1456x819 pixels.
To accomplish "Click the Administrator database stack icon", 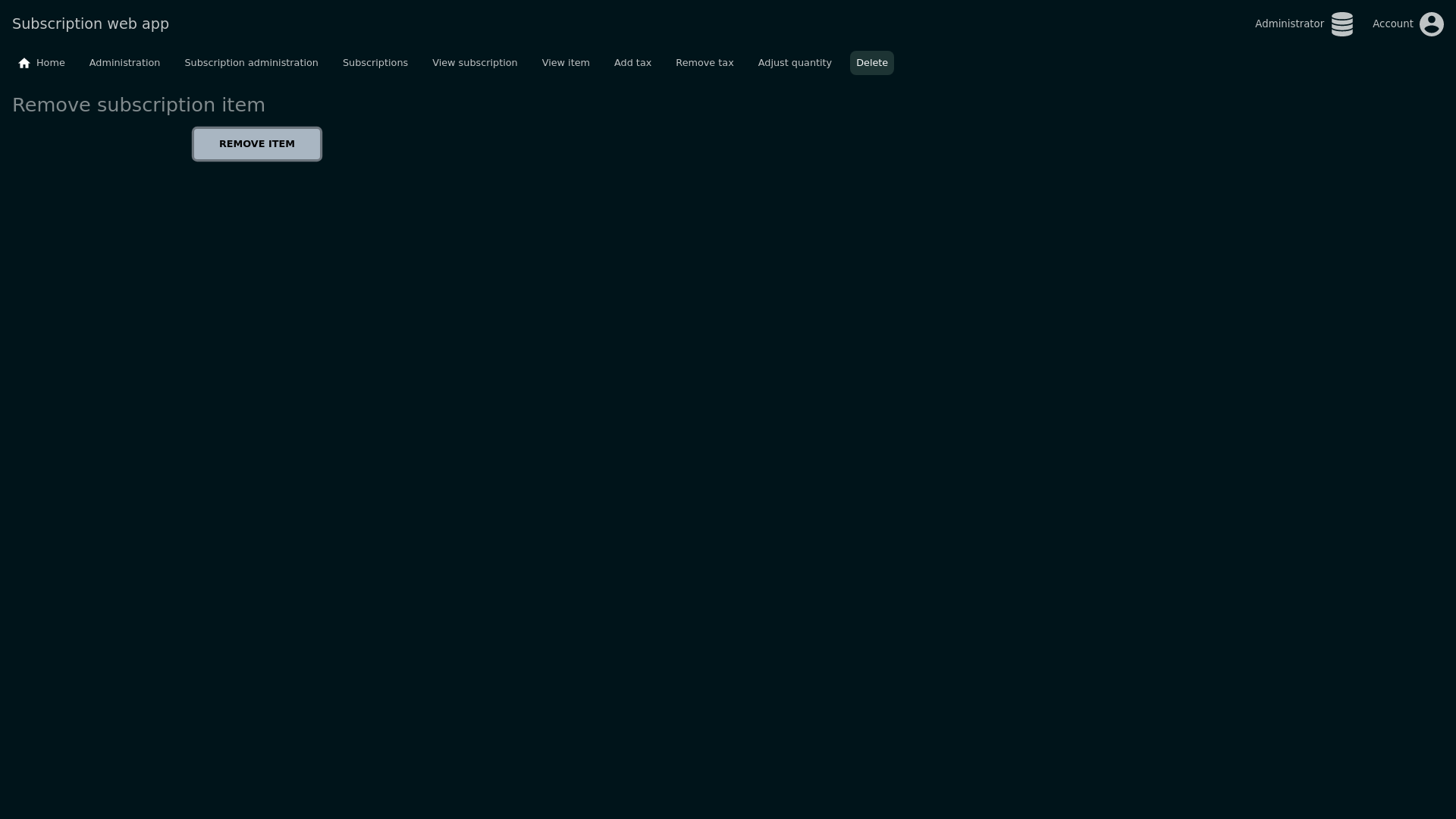I will click(x=1341, y=24).
